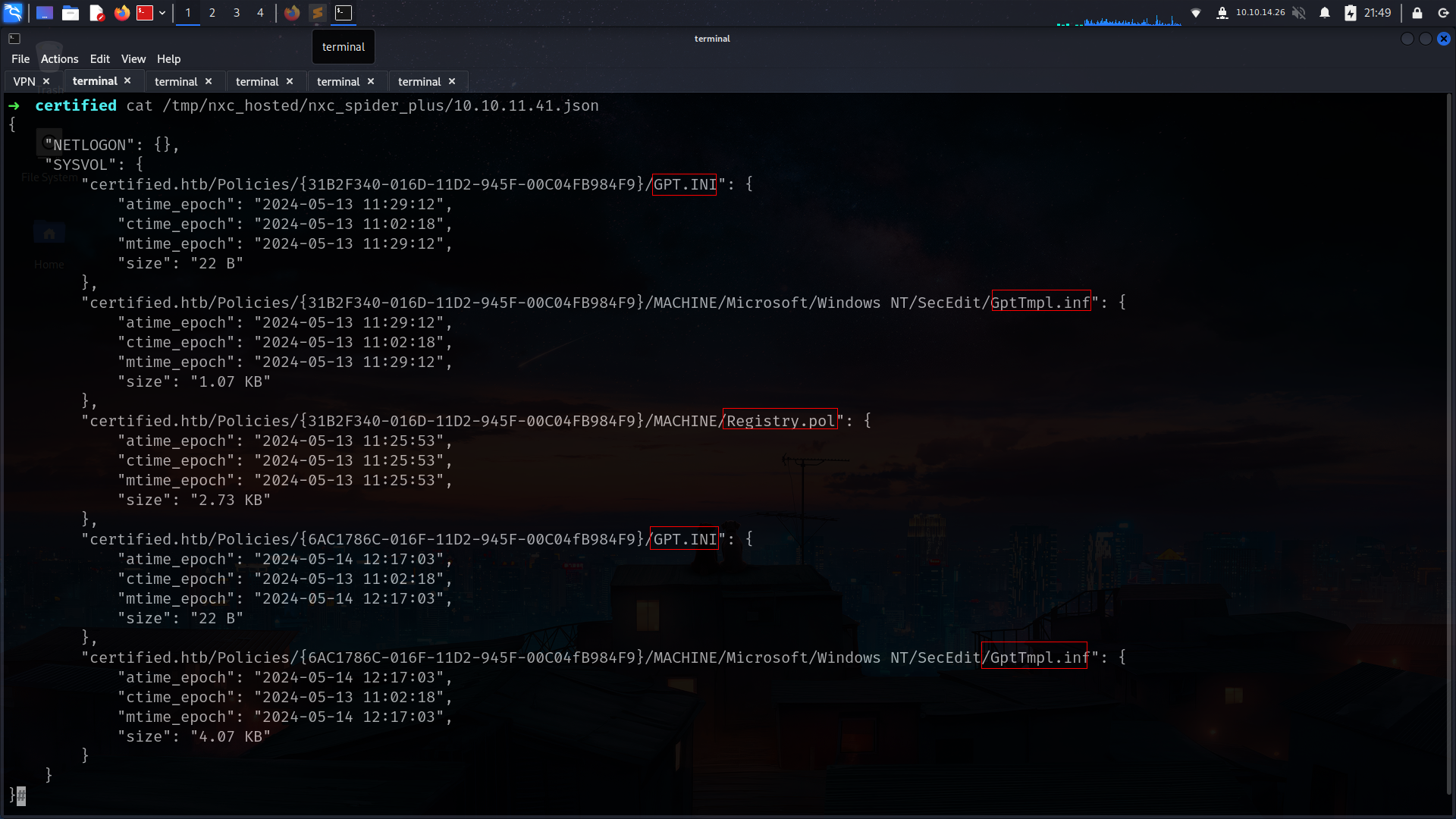Open the Edit menu
Viewport: 1456px width, 819px height.
(x=99, y=59)
